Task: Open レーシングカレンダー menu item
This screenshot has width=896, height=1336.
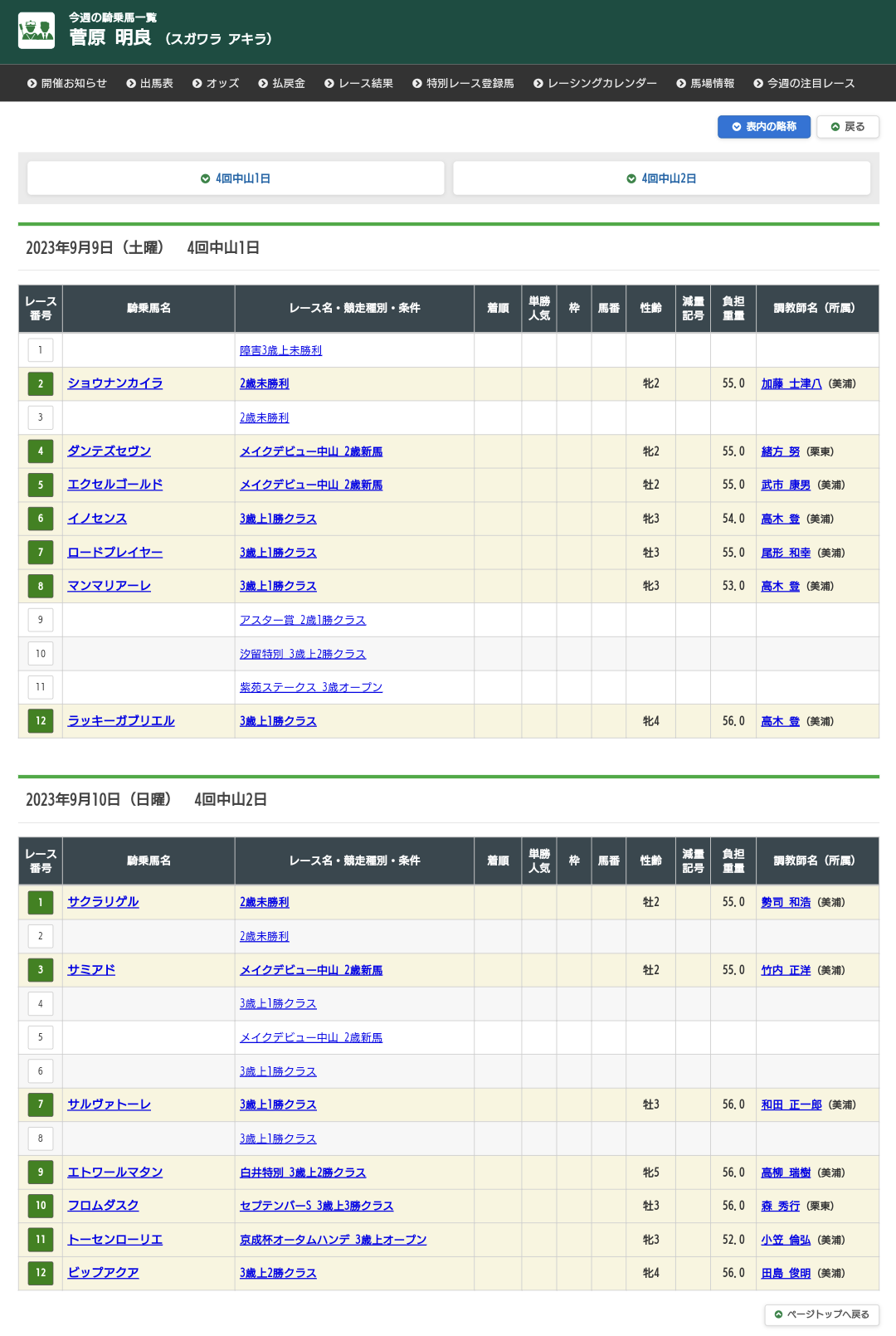Action: (595, 83)
